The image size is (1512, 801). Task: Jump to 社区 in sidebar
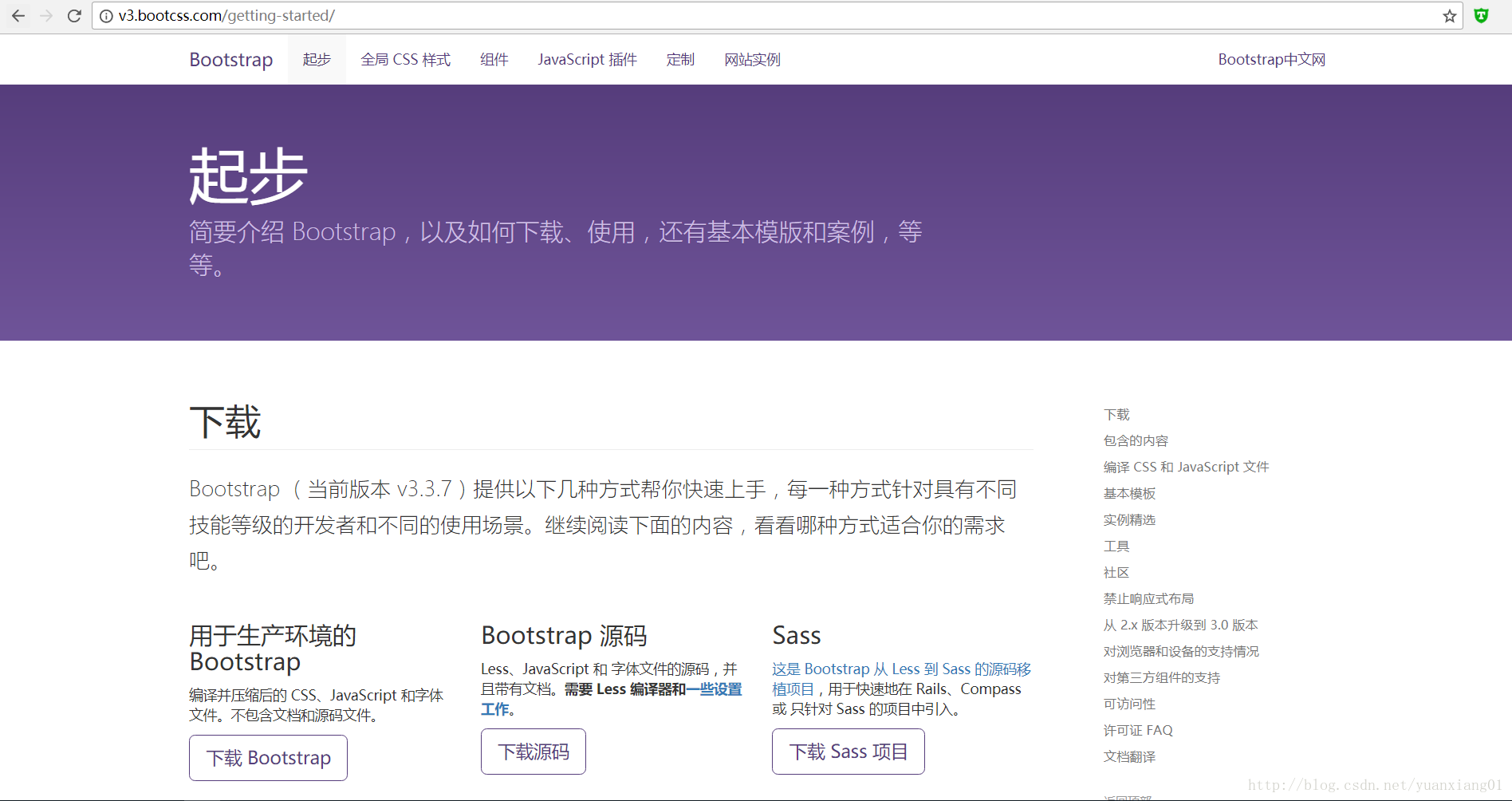[x=1116, y=573]
